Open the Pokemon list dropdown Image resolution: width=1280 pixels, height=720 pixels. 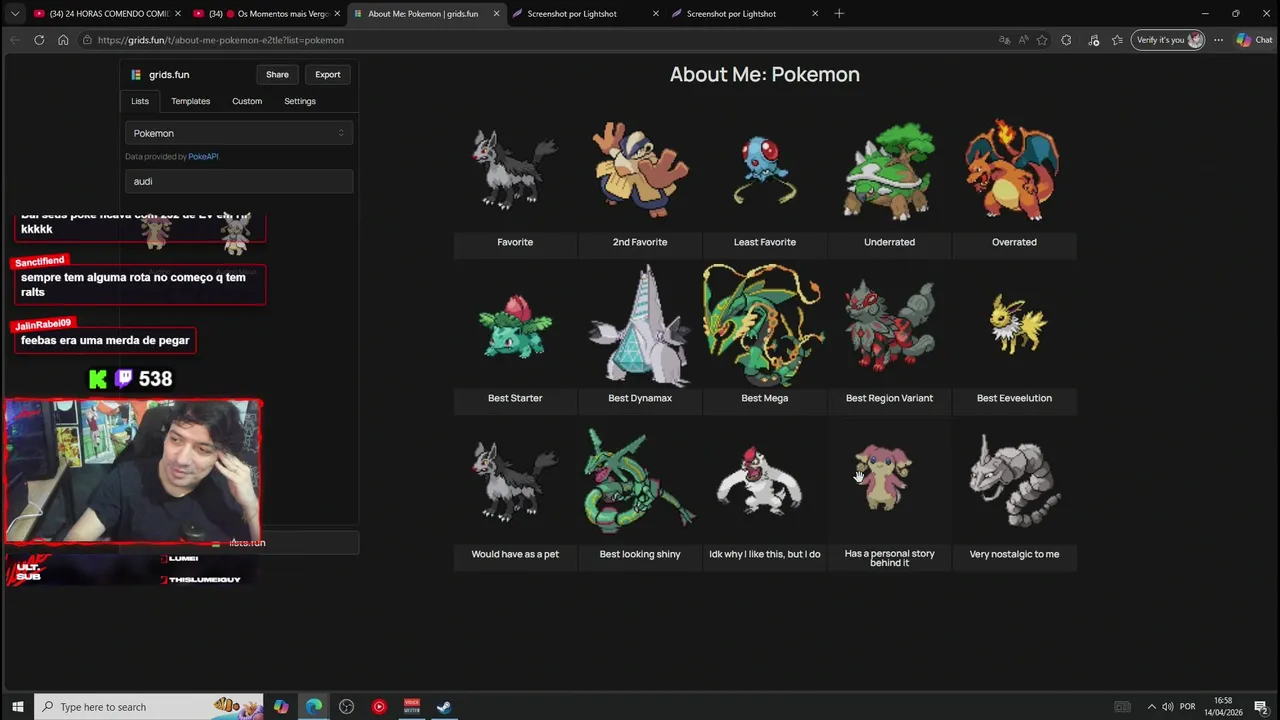pos(239,133)
